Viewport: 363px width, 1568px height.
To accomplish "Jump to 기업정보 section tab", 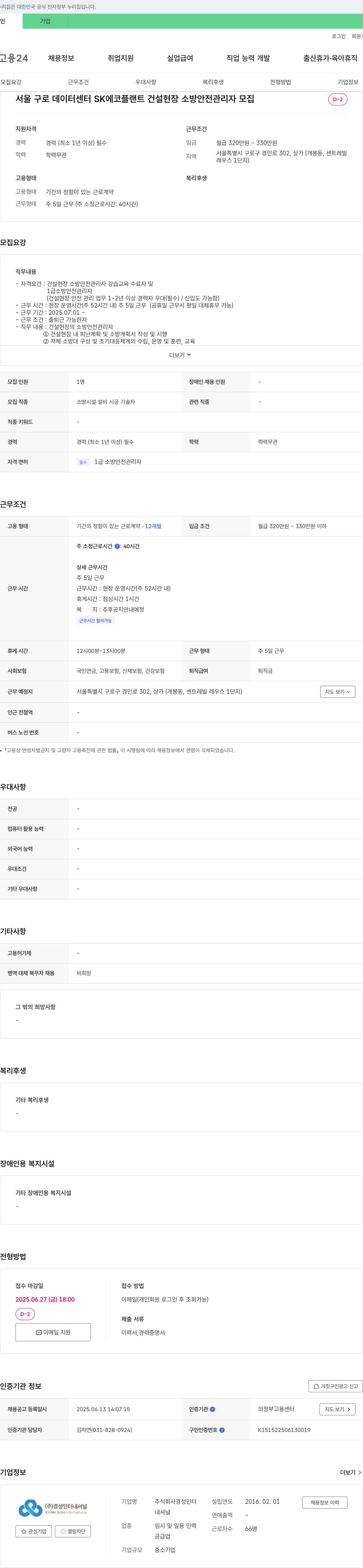I will [x=348, y=82].
